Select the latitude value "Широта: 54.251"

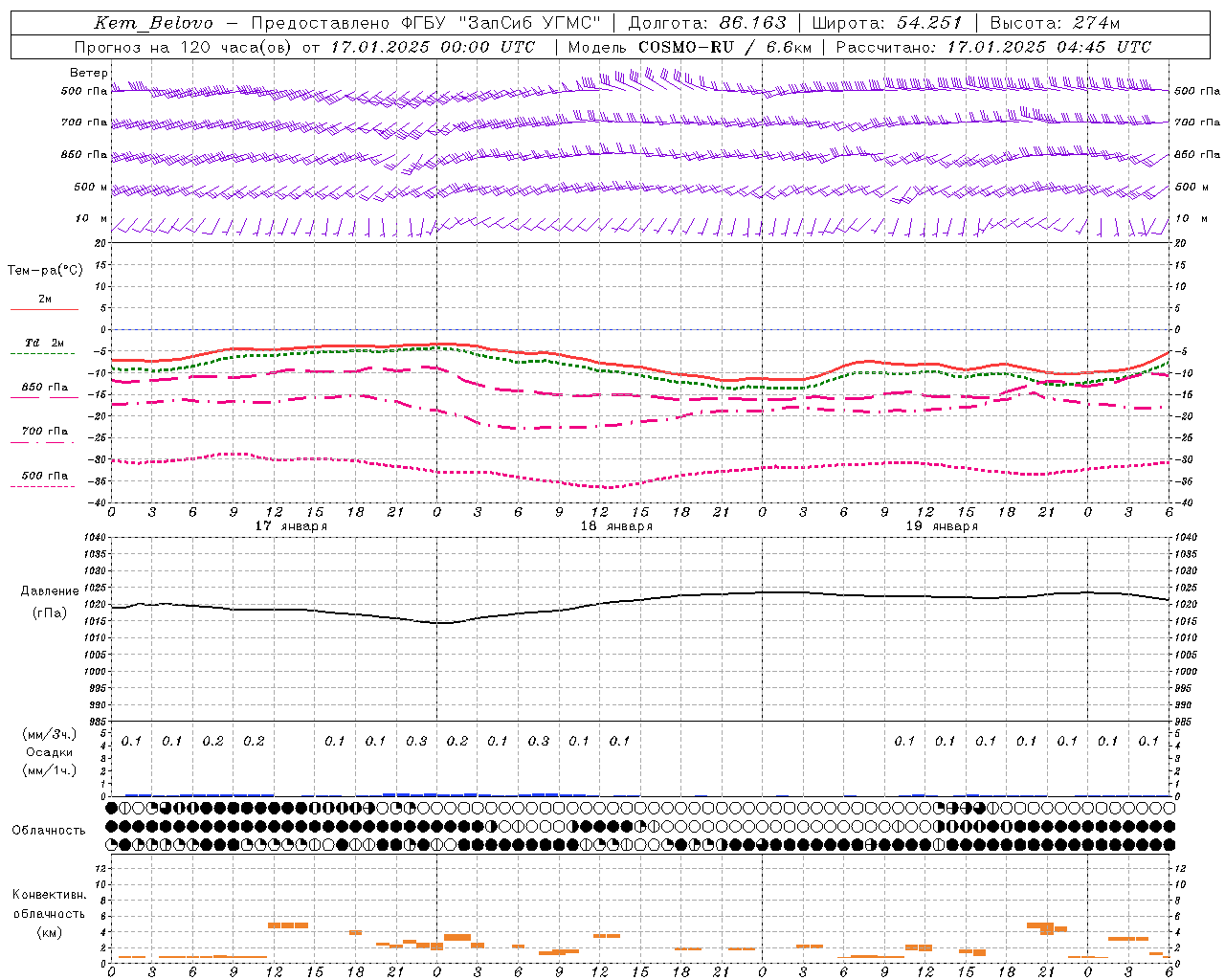[886, 23]
